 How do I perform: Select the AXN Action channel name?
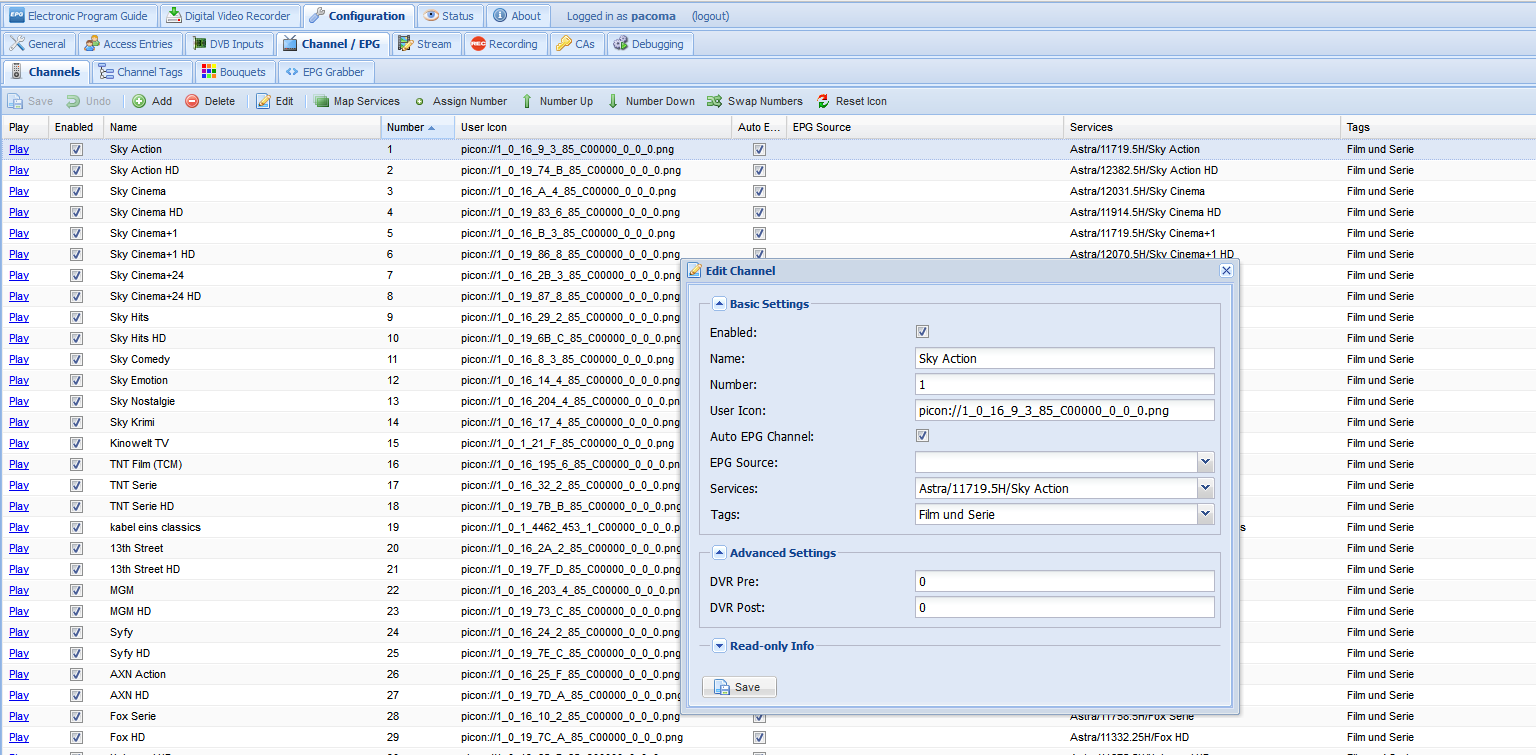[138, 674]
